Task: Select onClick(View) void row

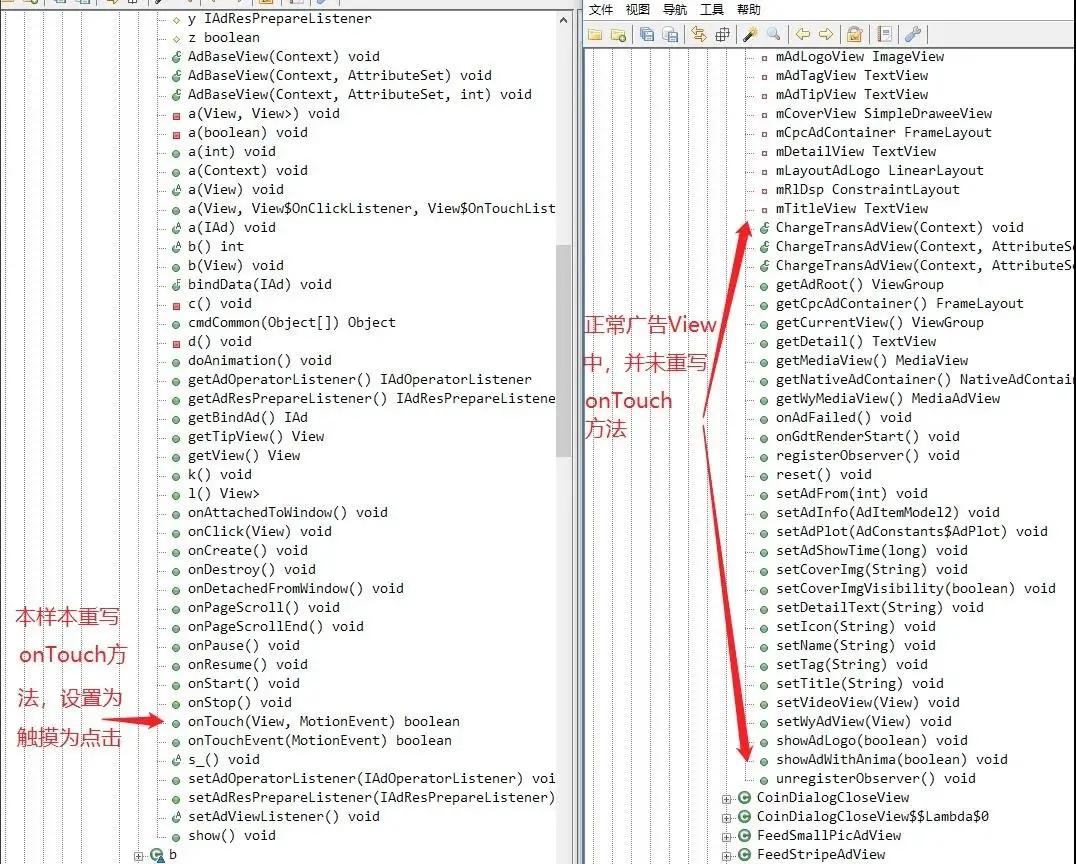Action: point(259,531)
